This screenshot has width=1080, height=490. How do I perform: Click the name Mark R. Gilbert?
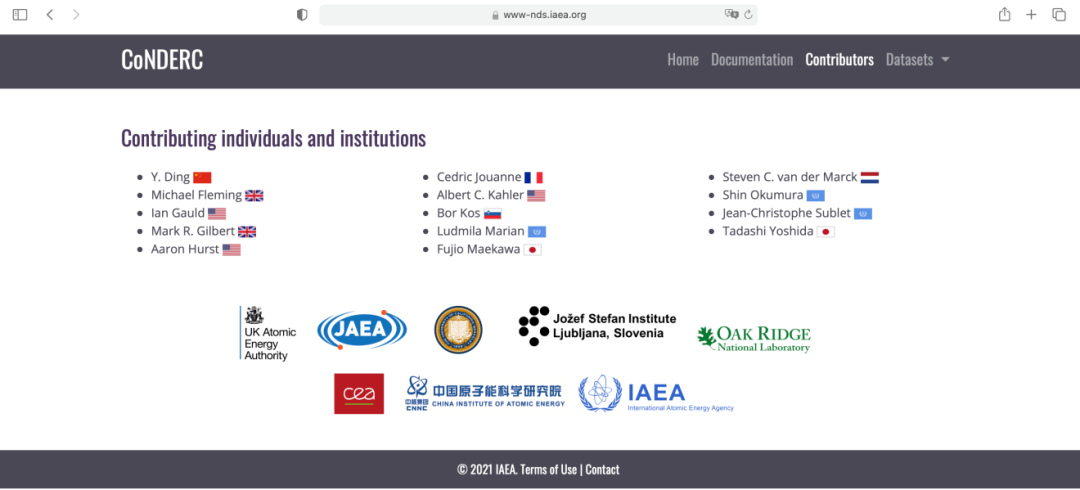point(193,232)
